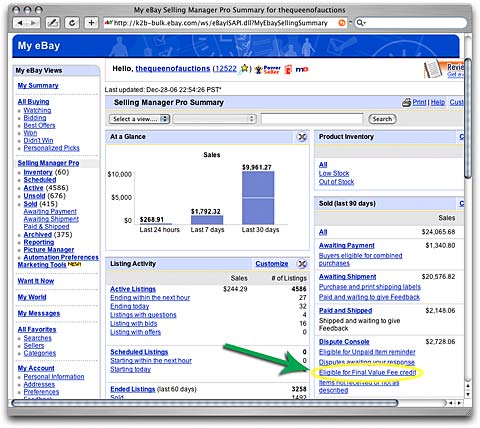
Task: Open the Dispute Console link
Action: [x=344, y=342]
